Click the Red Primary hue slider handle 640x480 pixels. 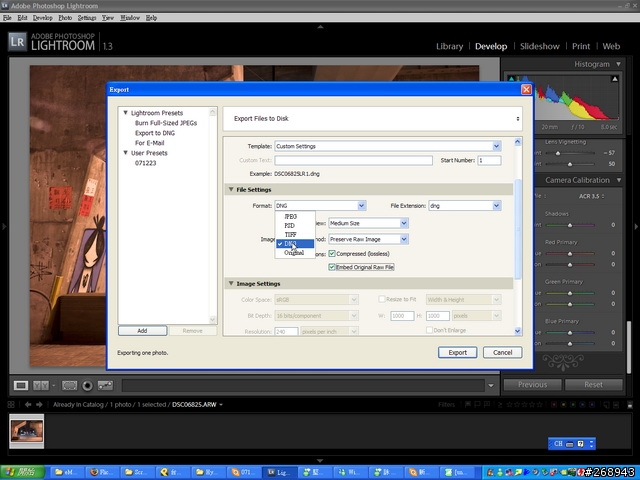[570, 254]
